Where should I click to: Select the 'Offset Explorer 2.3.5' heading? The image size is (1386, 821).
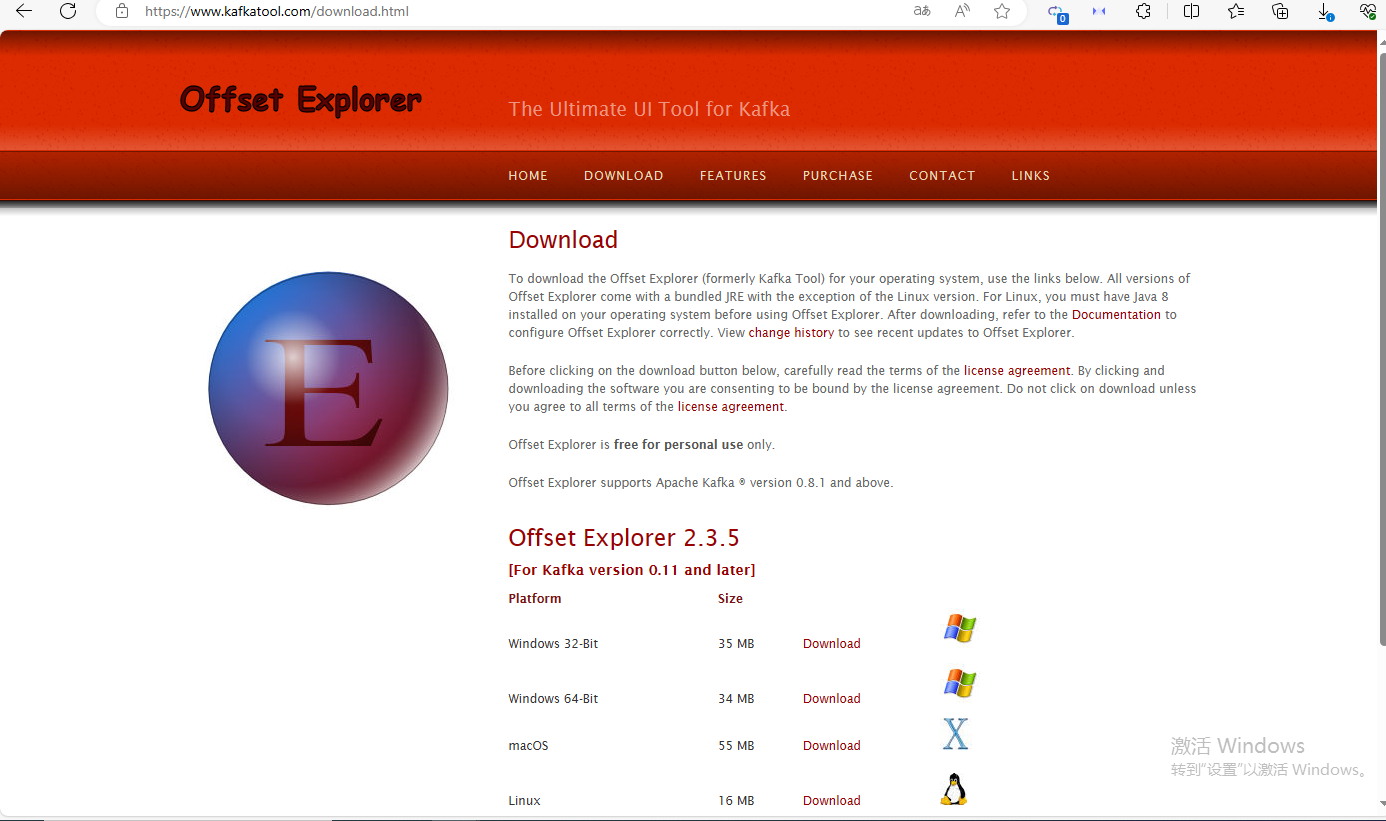coord(624,538)
